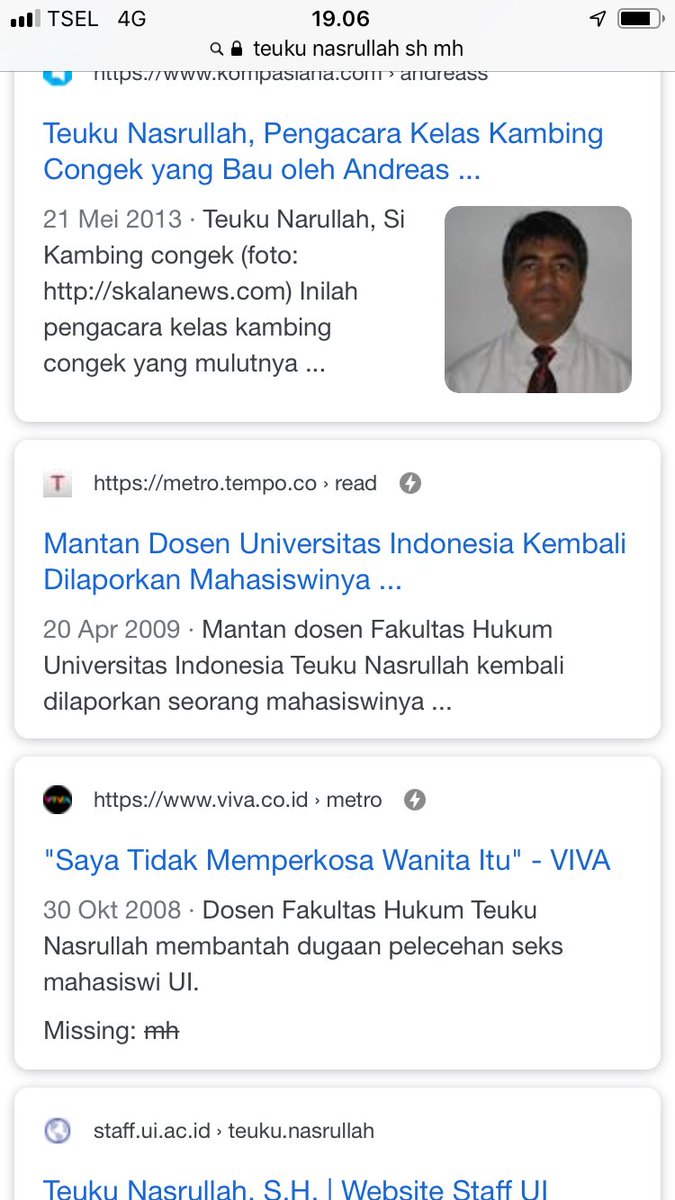
Task: Tap the struck-through 'mh' missing term
Action: tap(161, 1031)
